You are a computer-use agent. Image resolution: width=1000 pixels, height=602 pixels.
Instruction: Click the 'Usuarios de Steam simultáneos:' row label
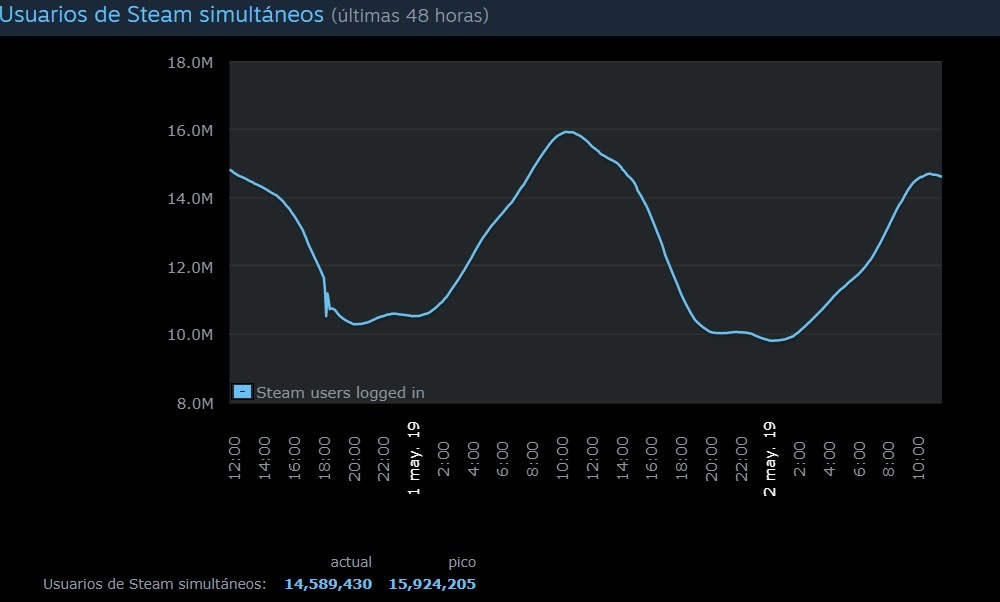click(x=154, y=584)
